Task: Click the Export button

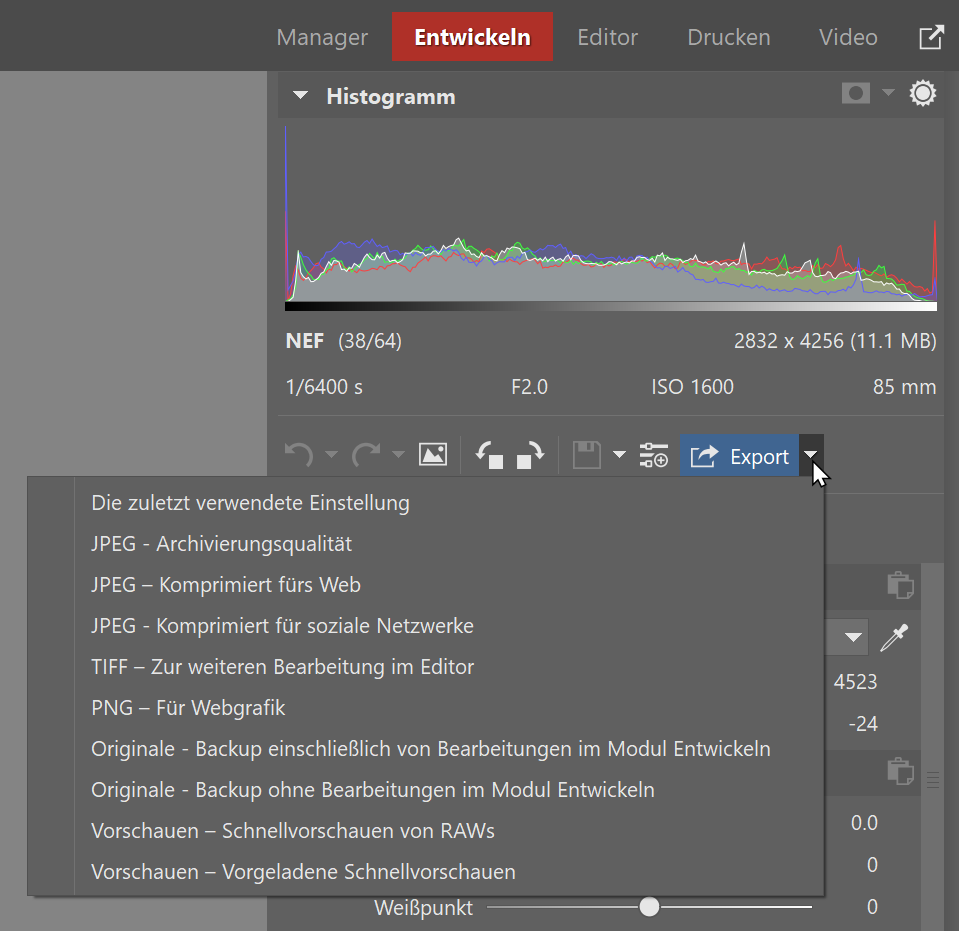Action: [739, 455]
